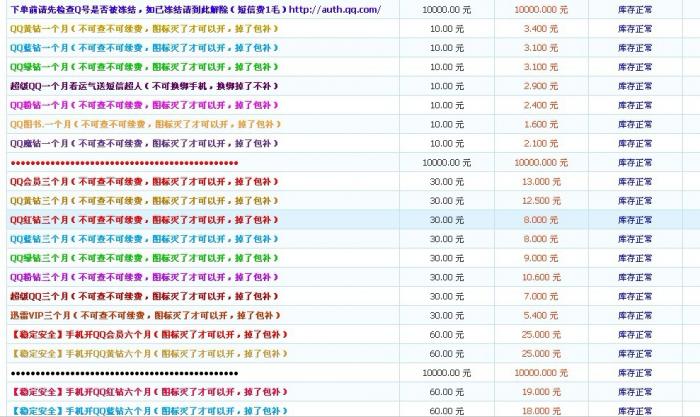The image size is (700, 417).
Task: Select the QQ粉钻一个月 product name
Action: pyautogui.click(x=144, y=105)
